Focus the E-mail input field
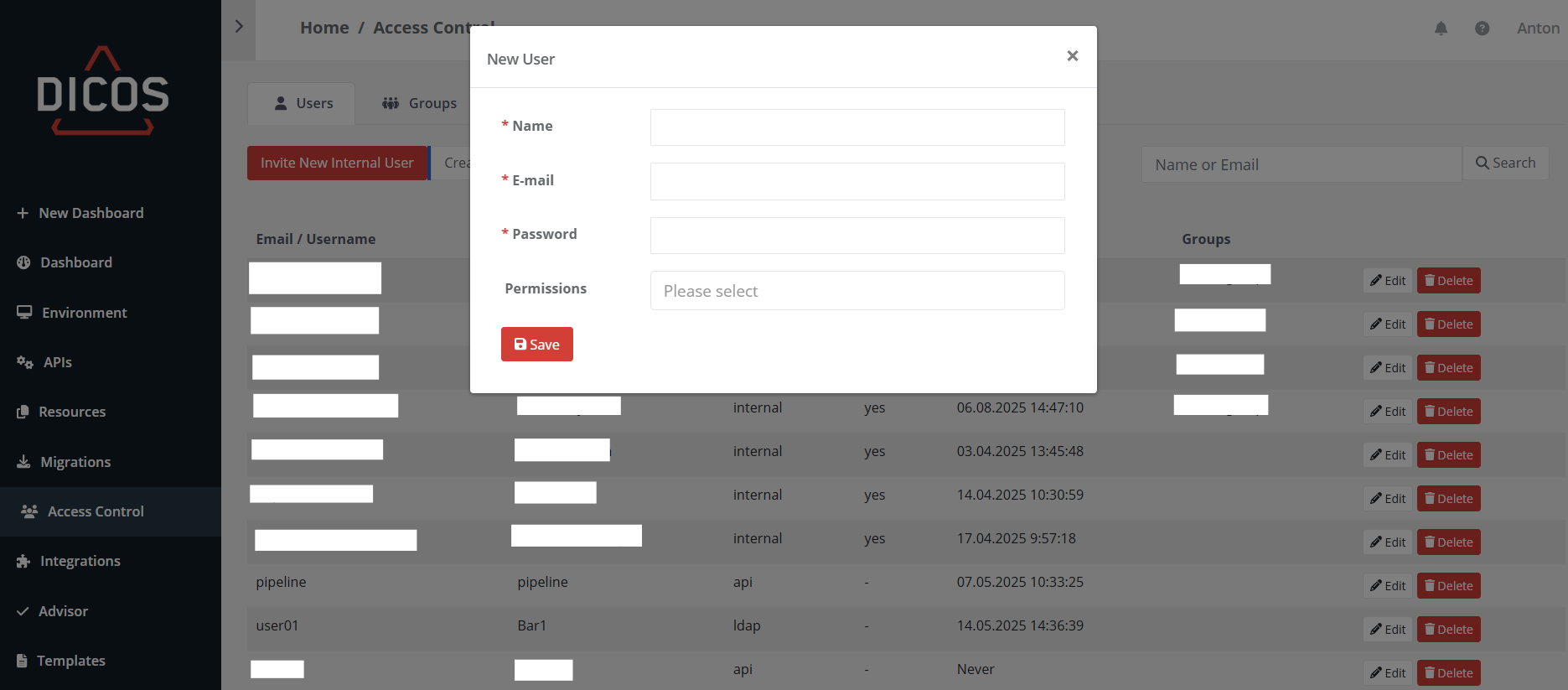 point(856,181)
